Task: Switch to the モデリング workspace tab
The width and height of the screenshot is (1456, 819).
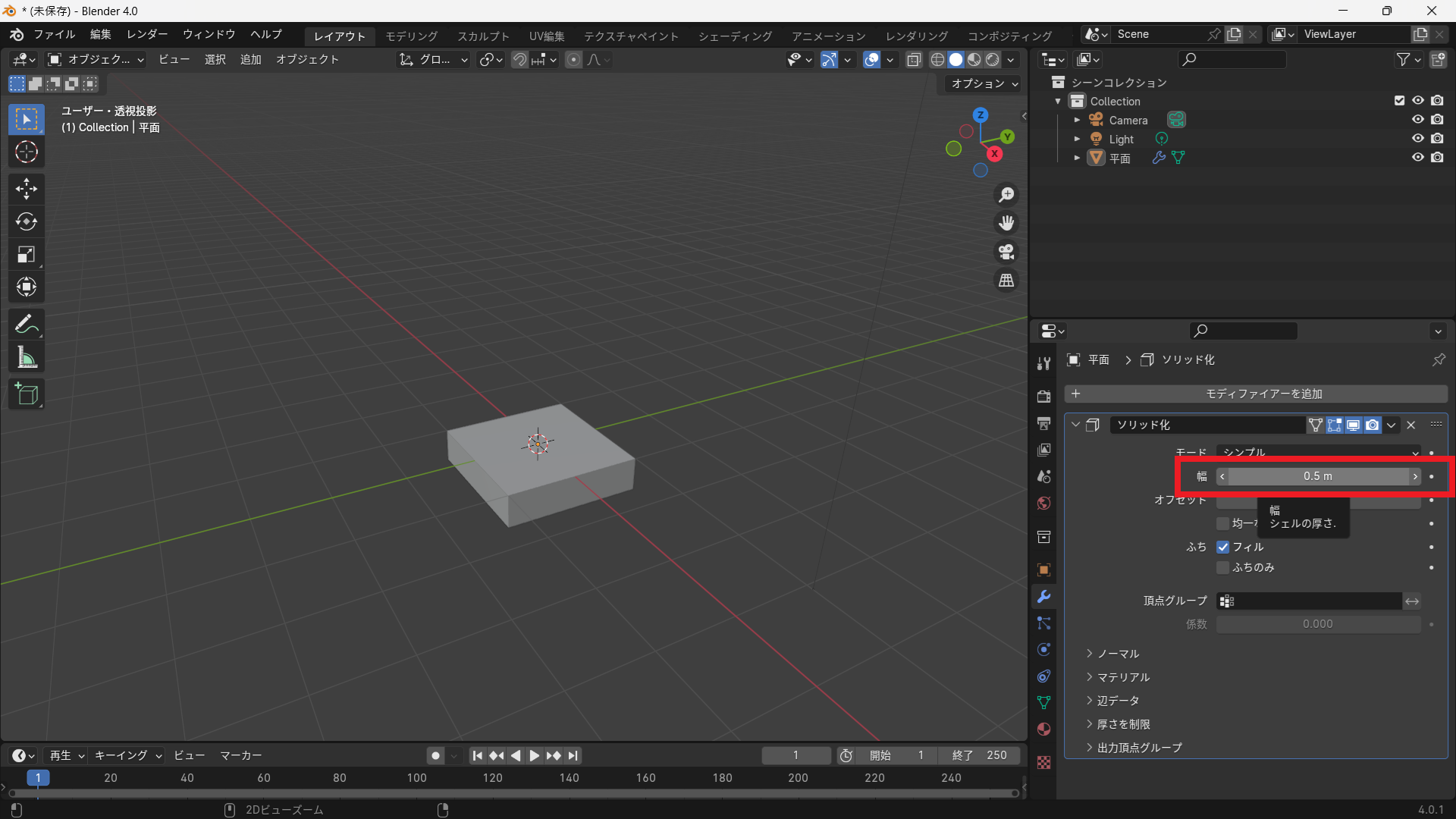Action: coord(411,36)
